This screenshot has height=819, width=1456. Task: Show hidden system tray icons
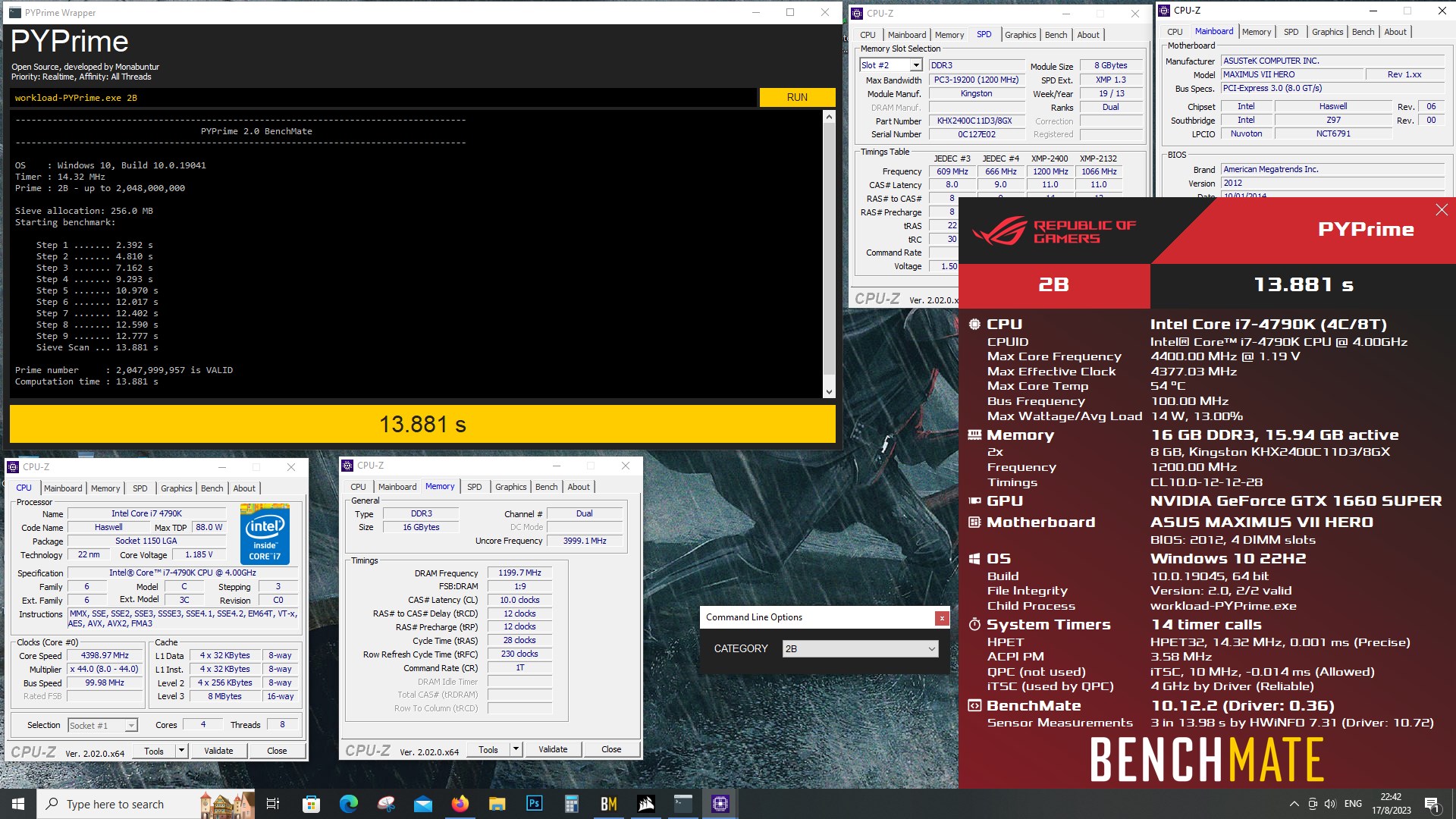click(x=1294, y=804)
